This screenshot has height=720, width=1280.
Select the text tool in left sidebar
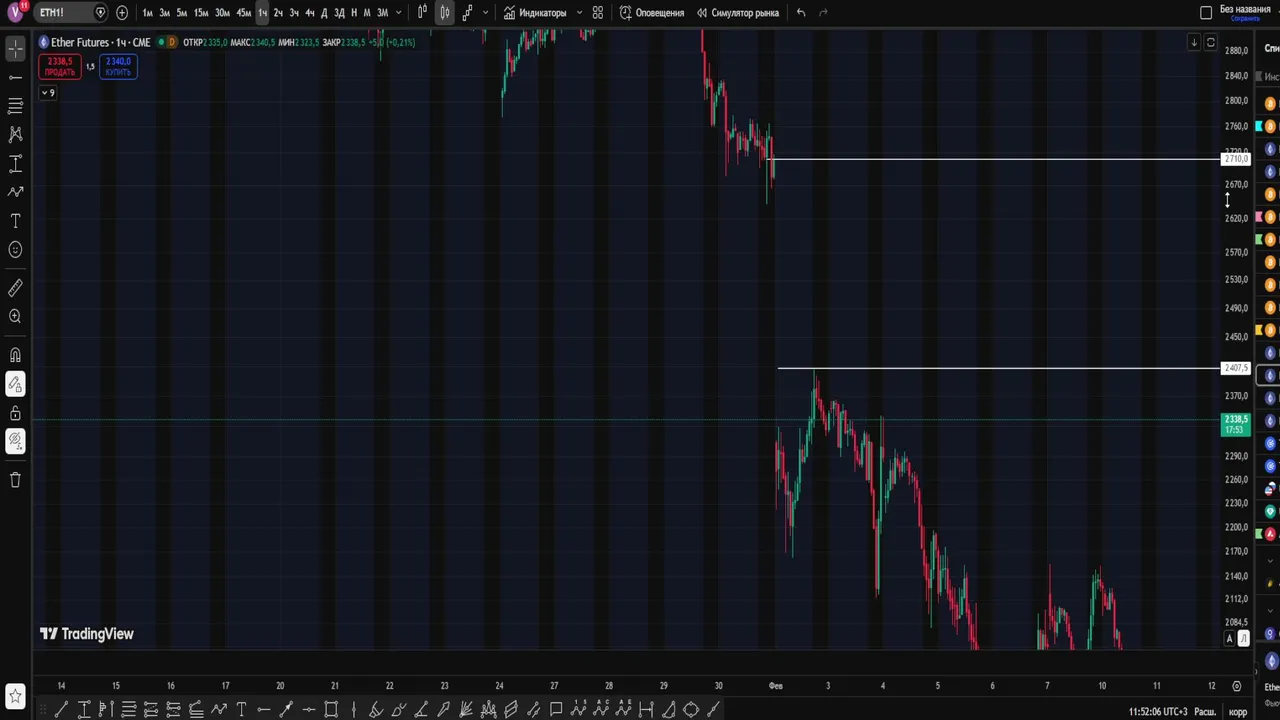pyautogui.click(x=15, y=221)
